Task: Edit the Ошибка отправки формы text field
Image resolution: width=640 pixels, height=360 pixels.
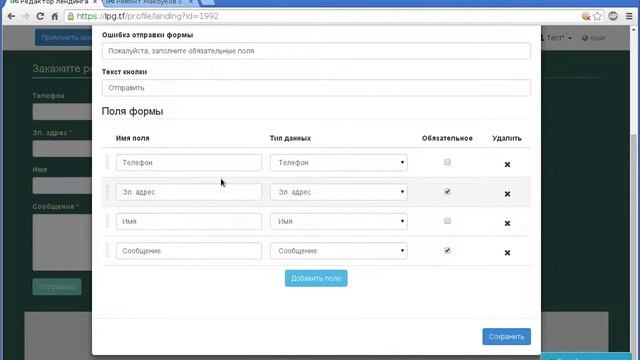Action: 316,51
